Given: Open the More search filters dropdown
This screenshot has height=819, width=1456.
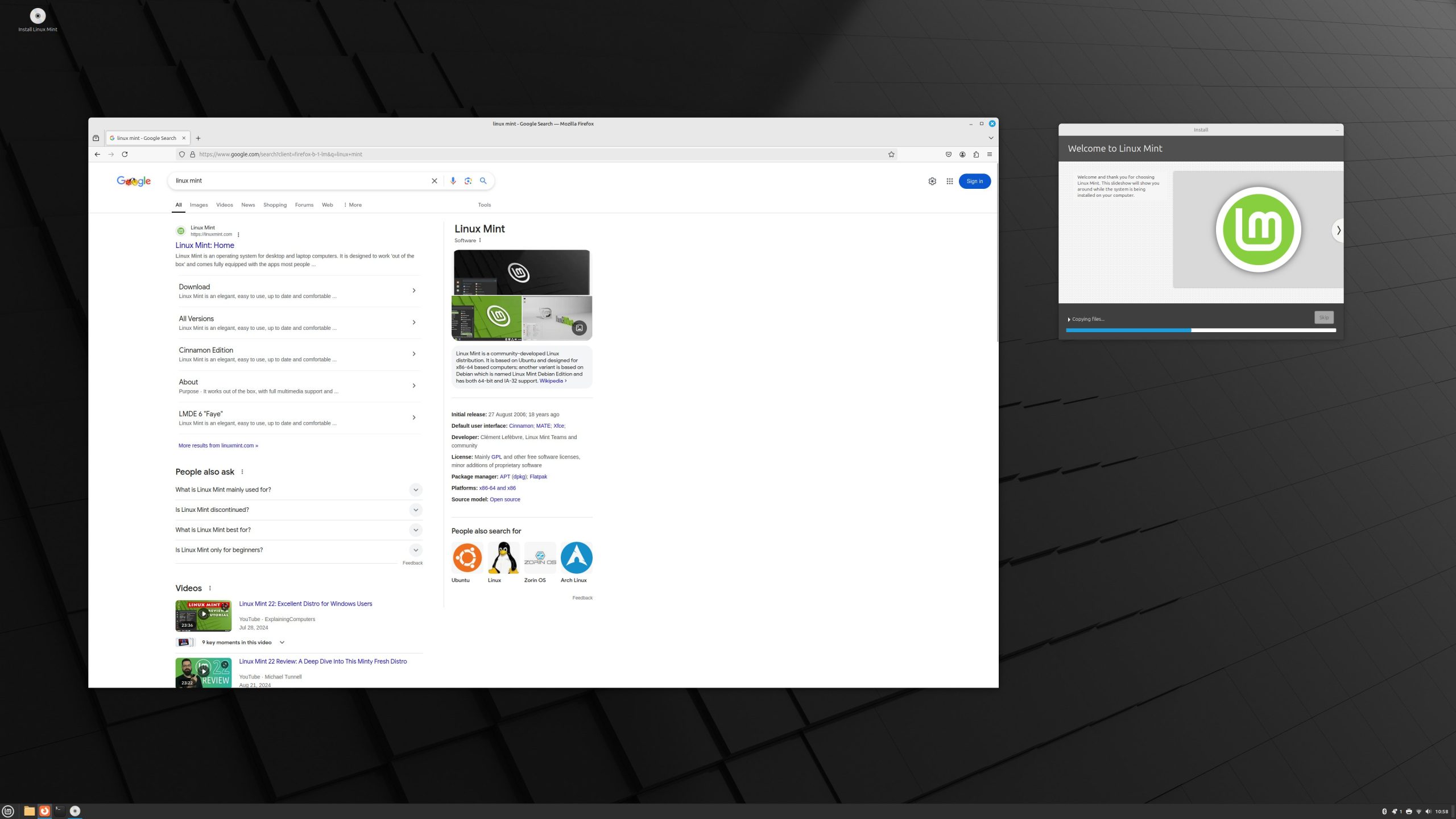Looking at the screenshot, I should click(353, 205).
